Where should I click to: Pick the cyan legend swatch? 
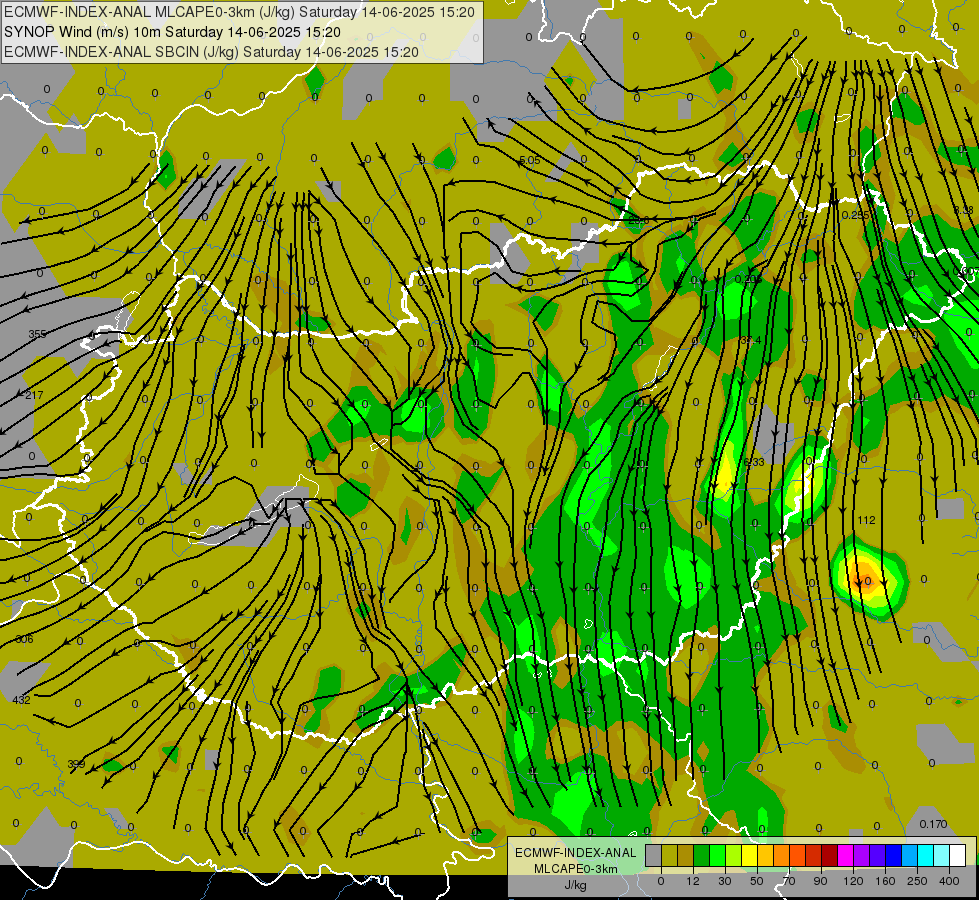coord(926,855)
